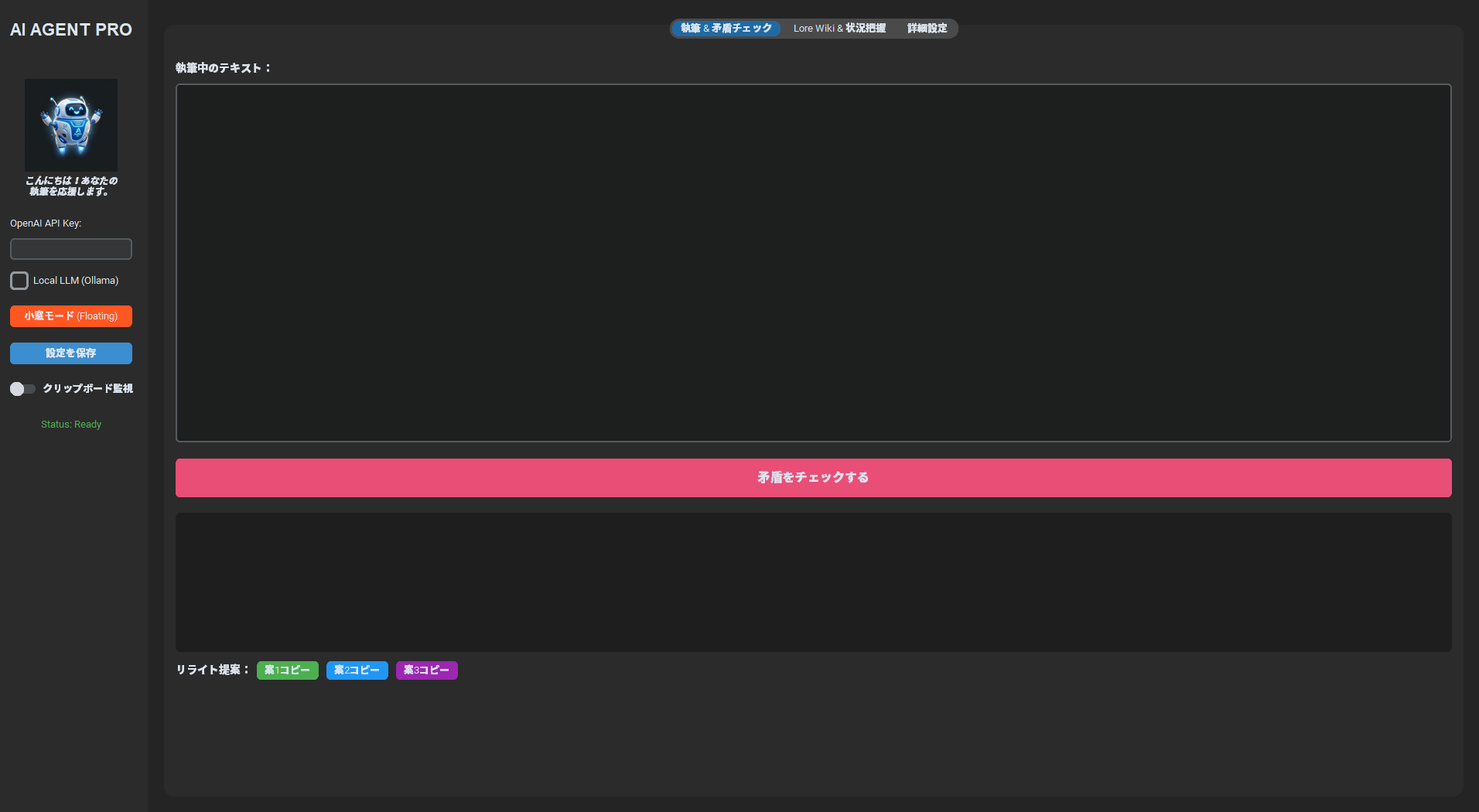Screen dimensions: 1479x812
Task: Click the dark result output panel
Action: (x=813, y=582)
